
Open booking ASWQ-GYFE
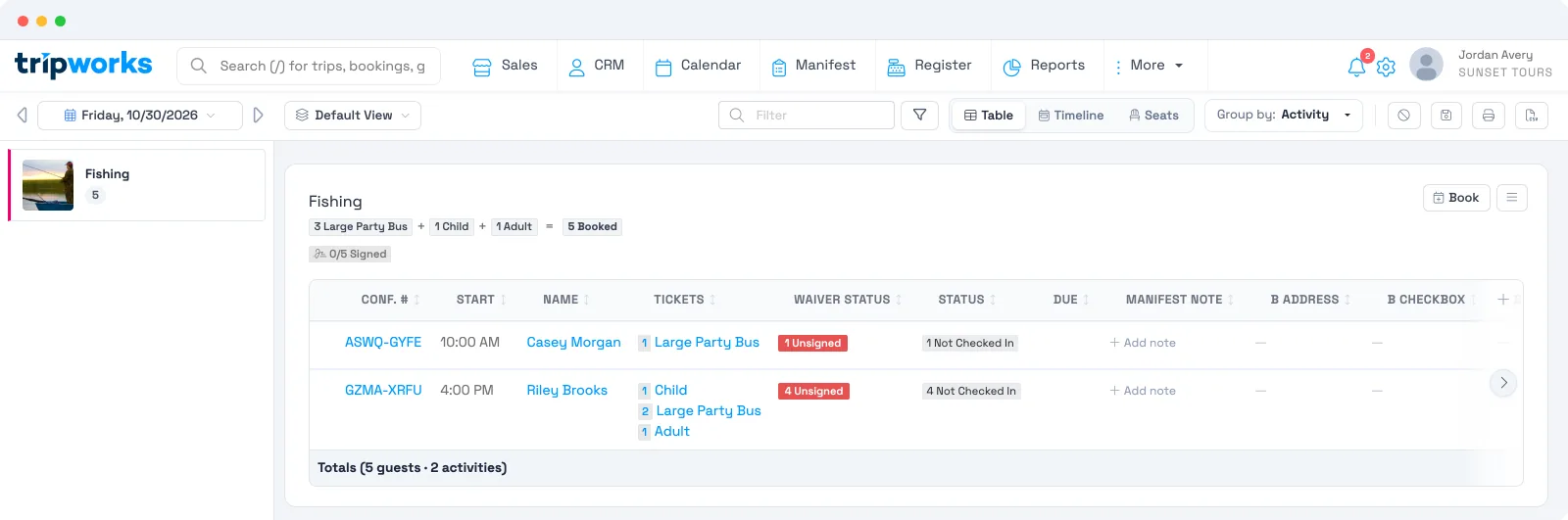tap(383, 343)
